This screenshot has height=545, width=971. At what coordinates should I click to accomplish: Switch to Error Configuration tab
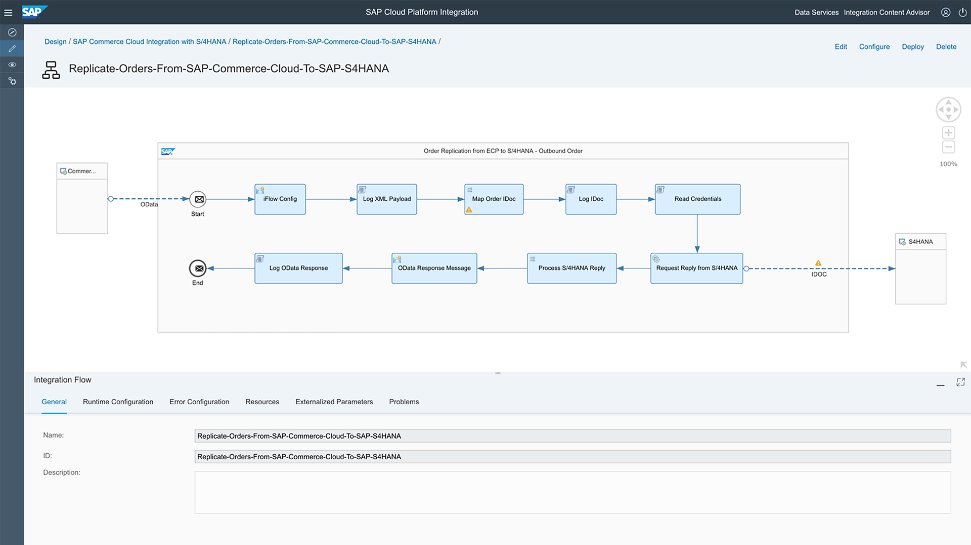click(x=199, y=402)
